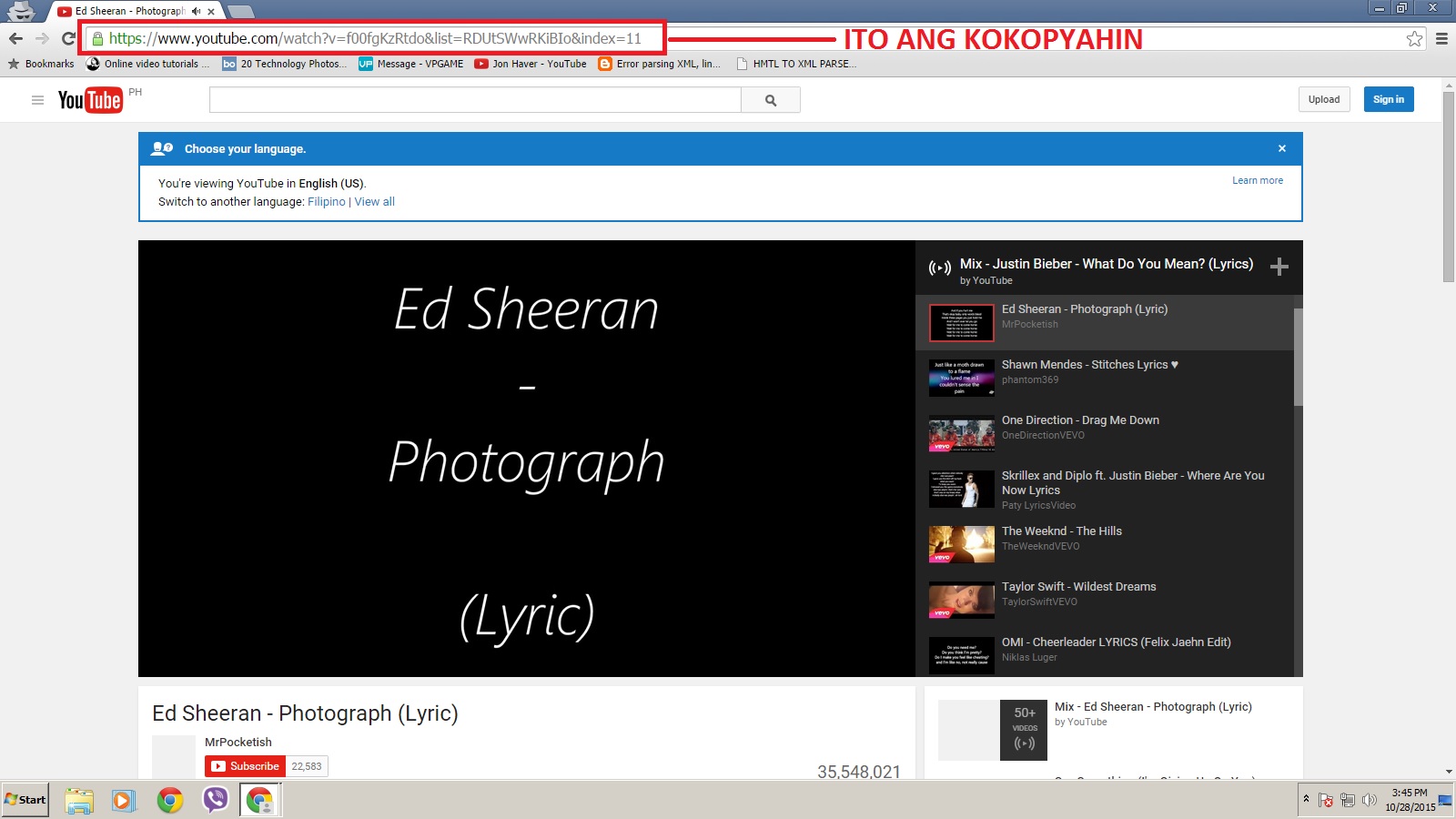Open Online video tutorials bookmark
The image size is (1456, 819).
[147, 64]
